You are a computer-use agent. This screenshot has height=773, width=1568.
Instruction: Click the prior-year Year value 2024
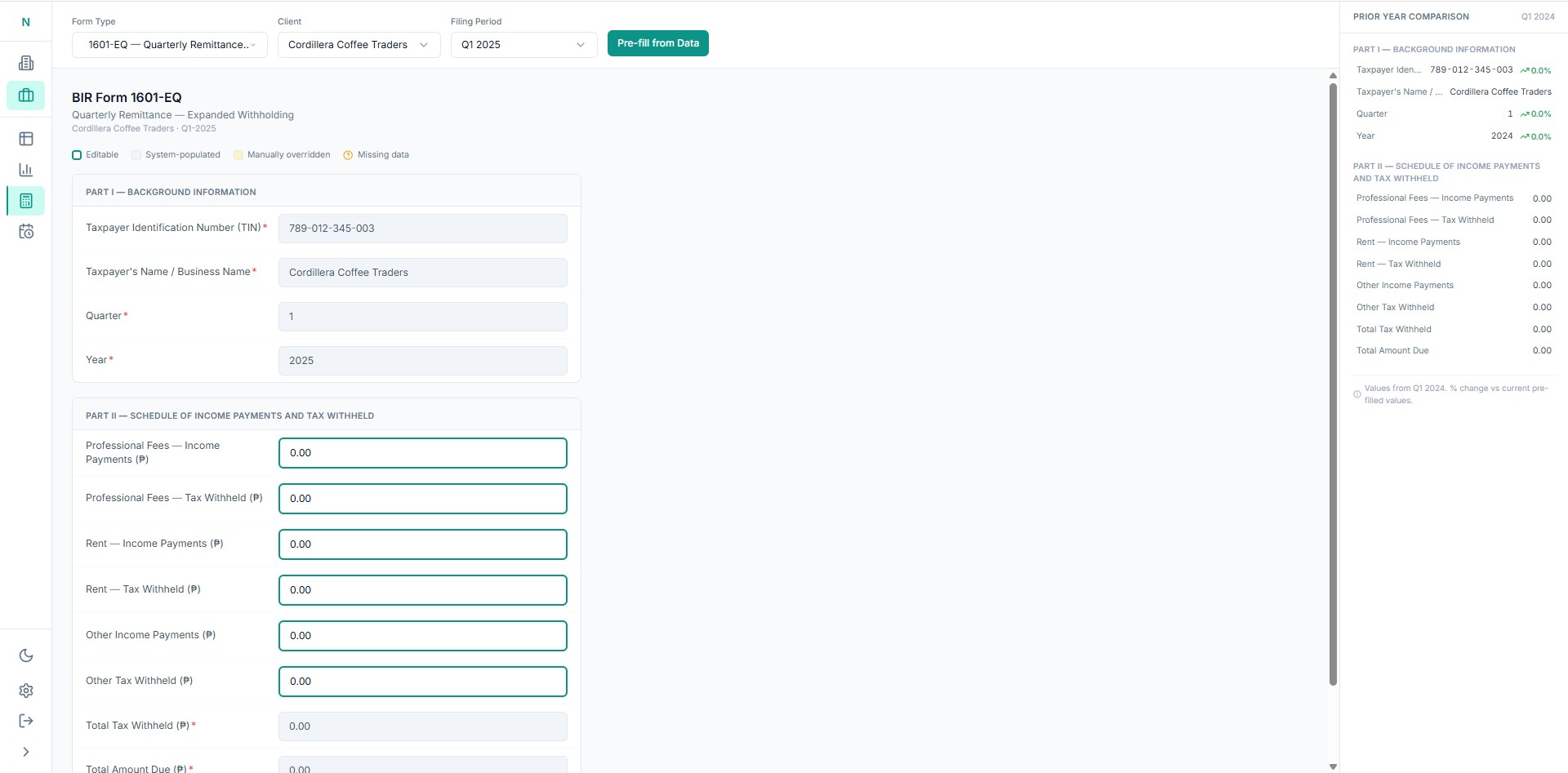[1502, 136]
